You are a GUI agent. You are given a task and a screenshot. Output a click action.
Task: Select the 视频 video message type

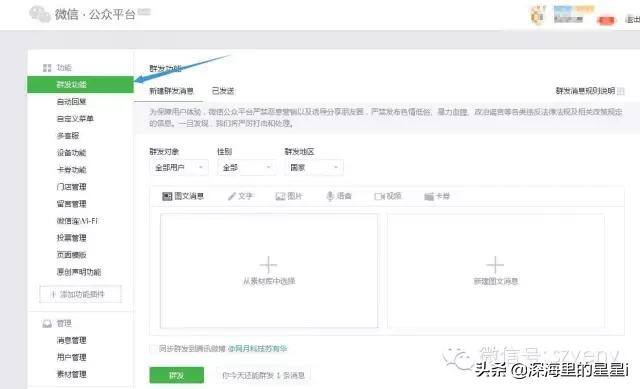pyautogui.click(x=388, y=196)
